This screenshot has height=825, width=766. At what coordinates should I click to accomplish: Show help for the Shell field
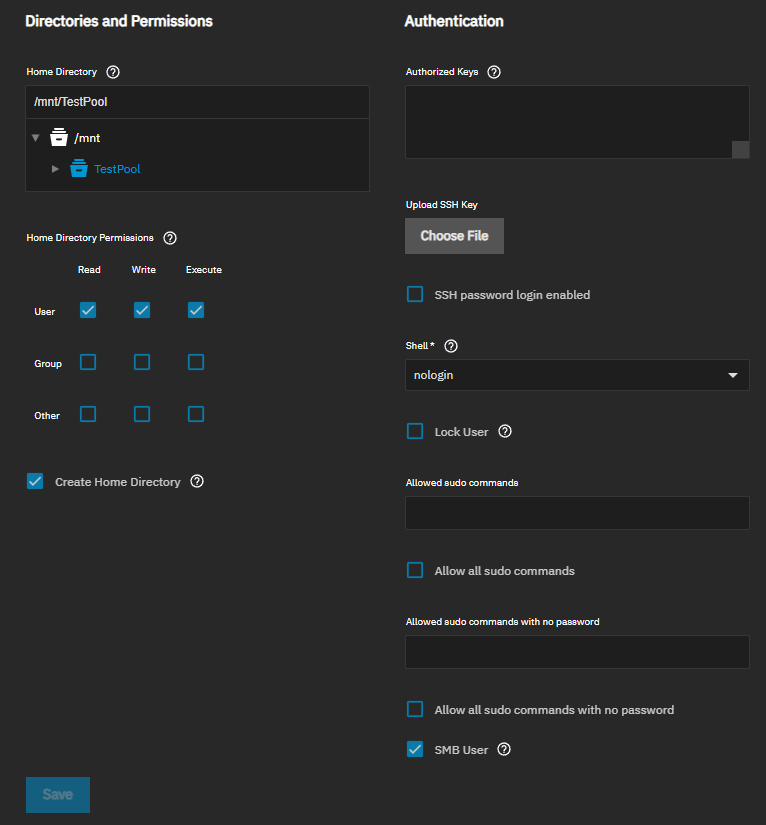pos(451,346)
